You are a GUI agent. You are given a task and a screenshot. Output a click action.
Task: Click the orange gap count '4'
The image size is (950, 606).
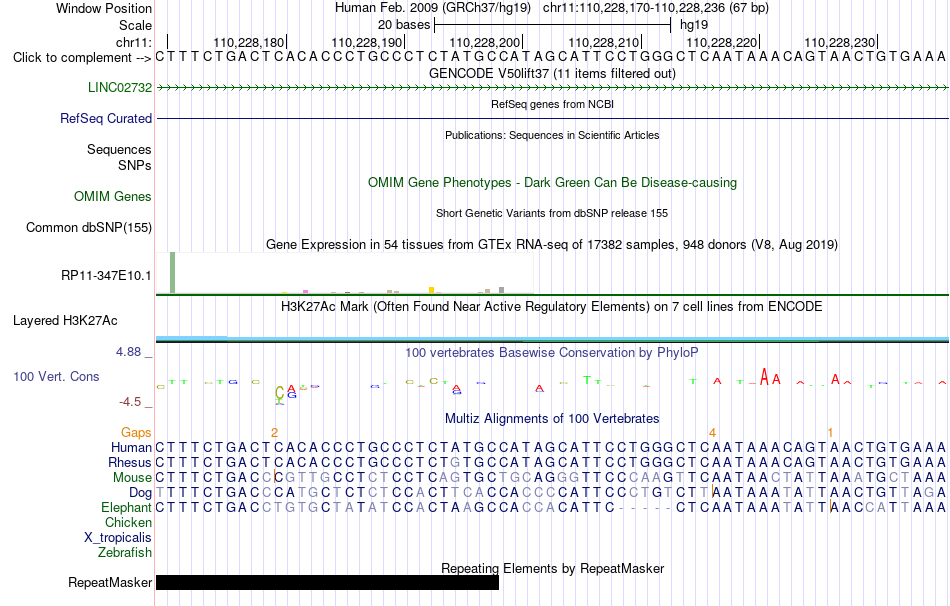pyautogui.click(x=712, y=433)
